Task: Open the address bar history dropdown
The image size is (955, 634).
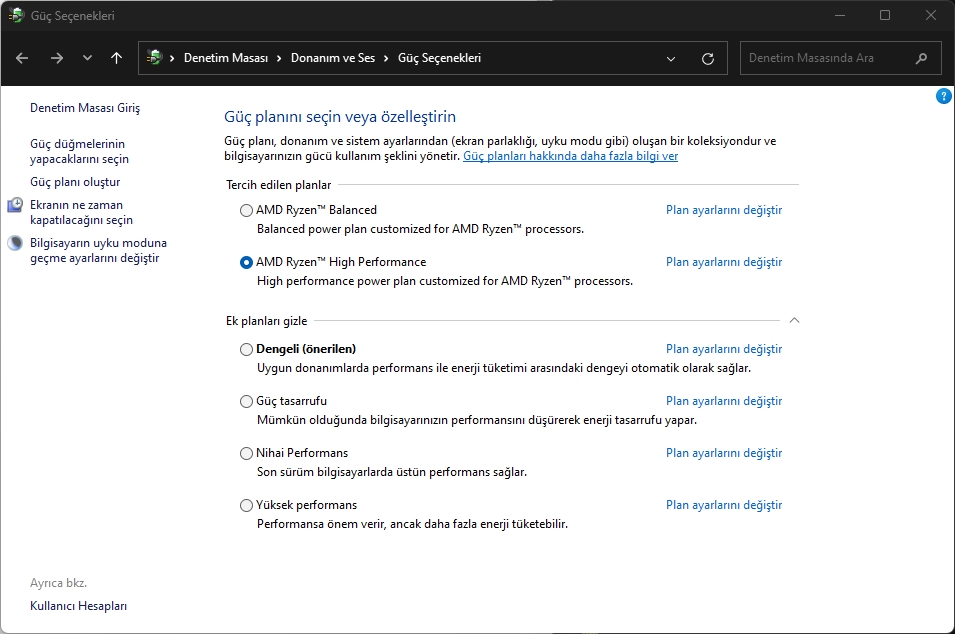Action: click(x=672, y=58)
